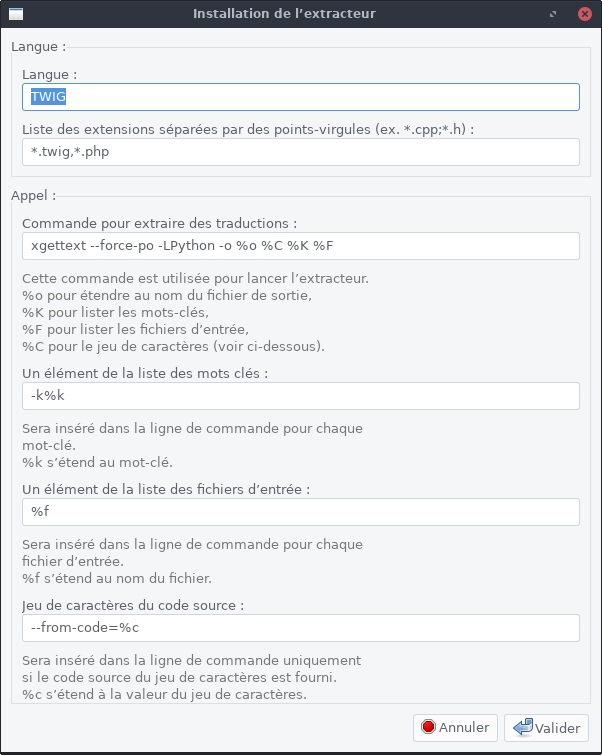Click the Appel group heading

click(x=34, y=196)
